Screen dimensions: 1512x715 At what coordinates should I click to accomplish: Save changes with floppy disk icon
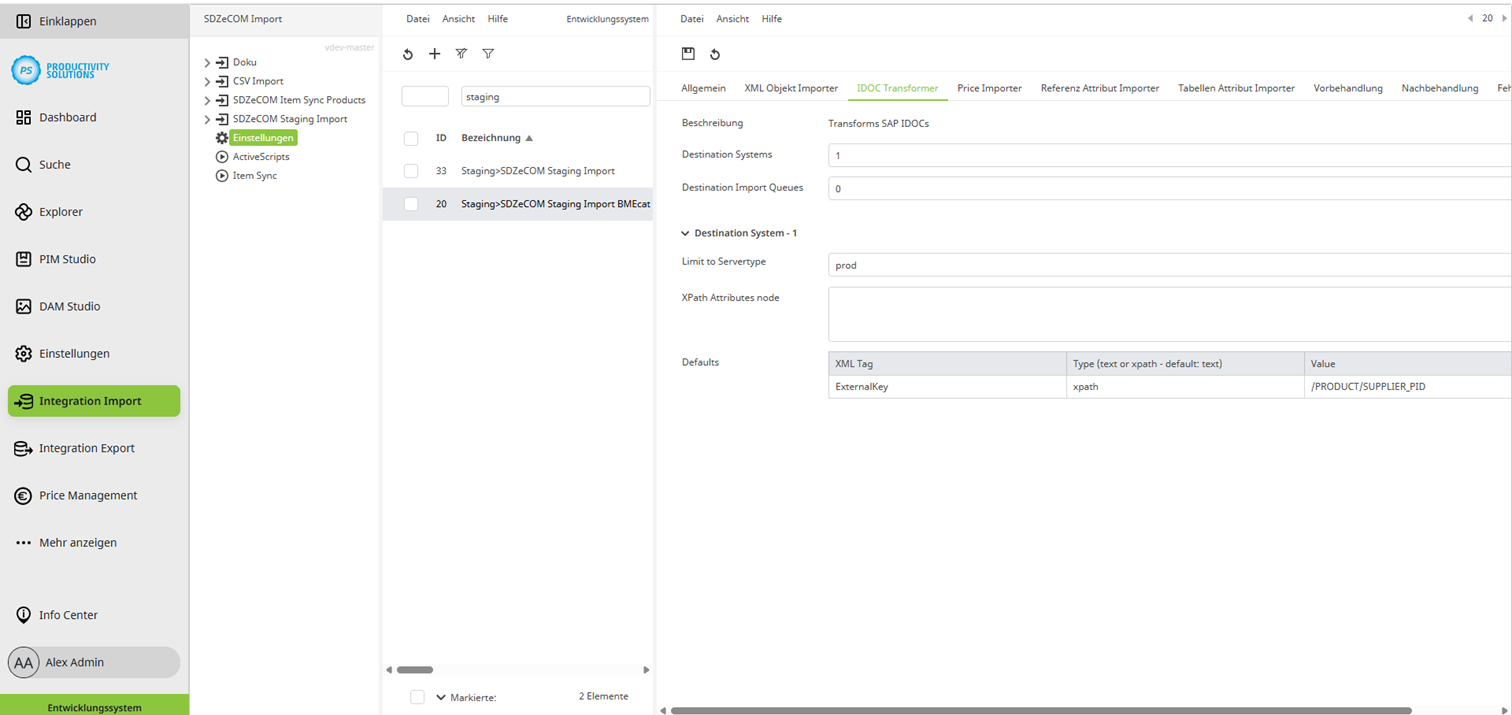(x=686, y=54)
